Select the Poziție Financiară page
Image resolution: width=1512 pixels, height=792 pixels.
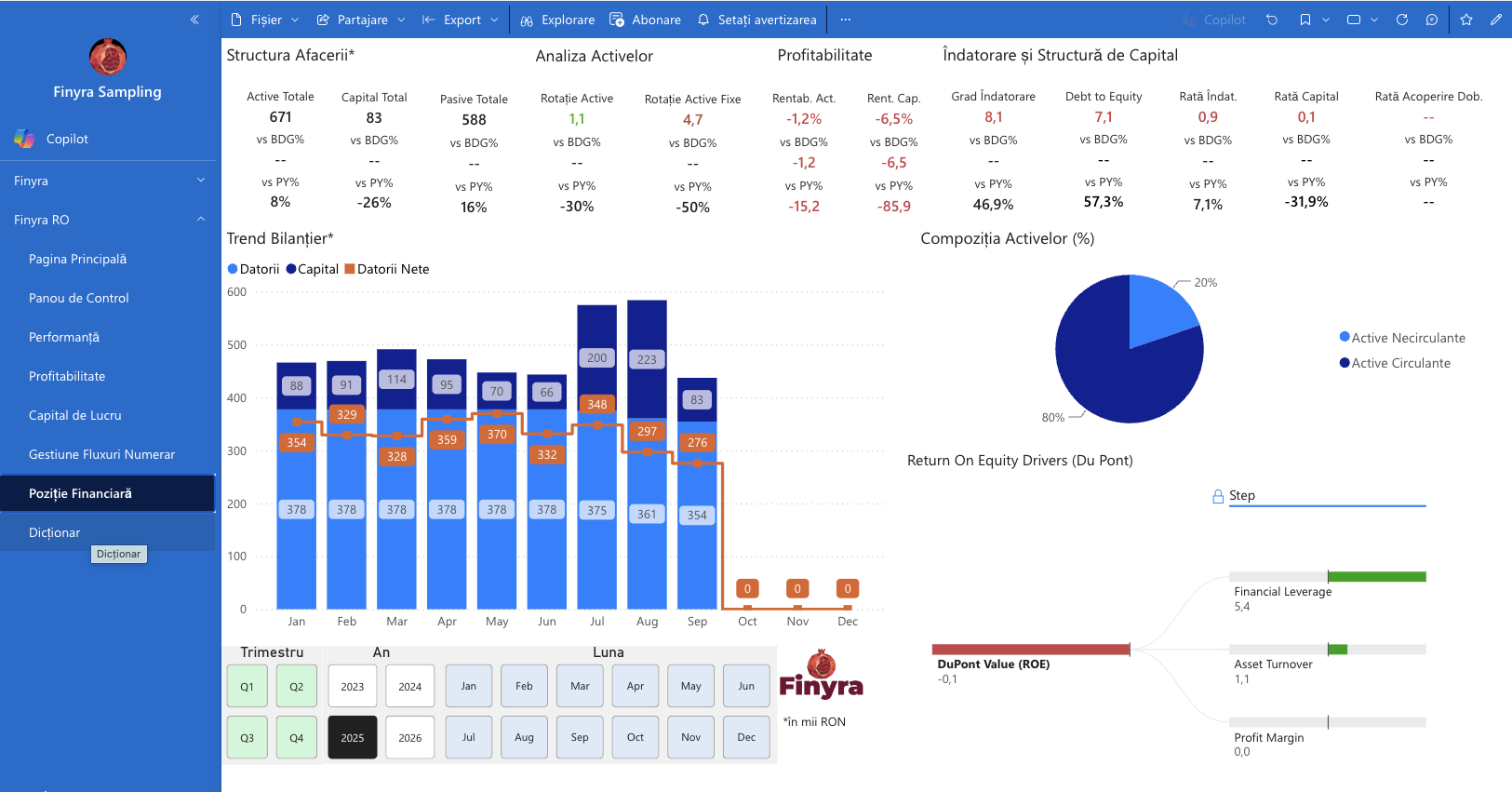click(108, 493)
